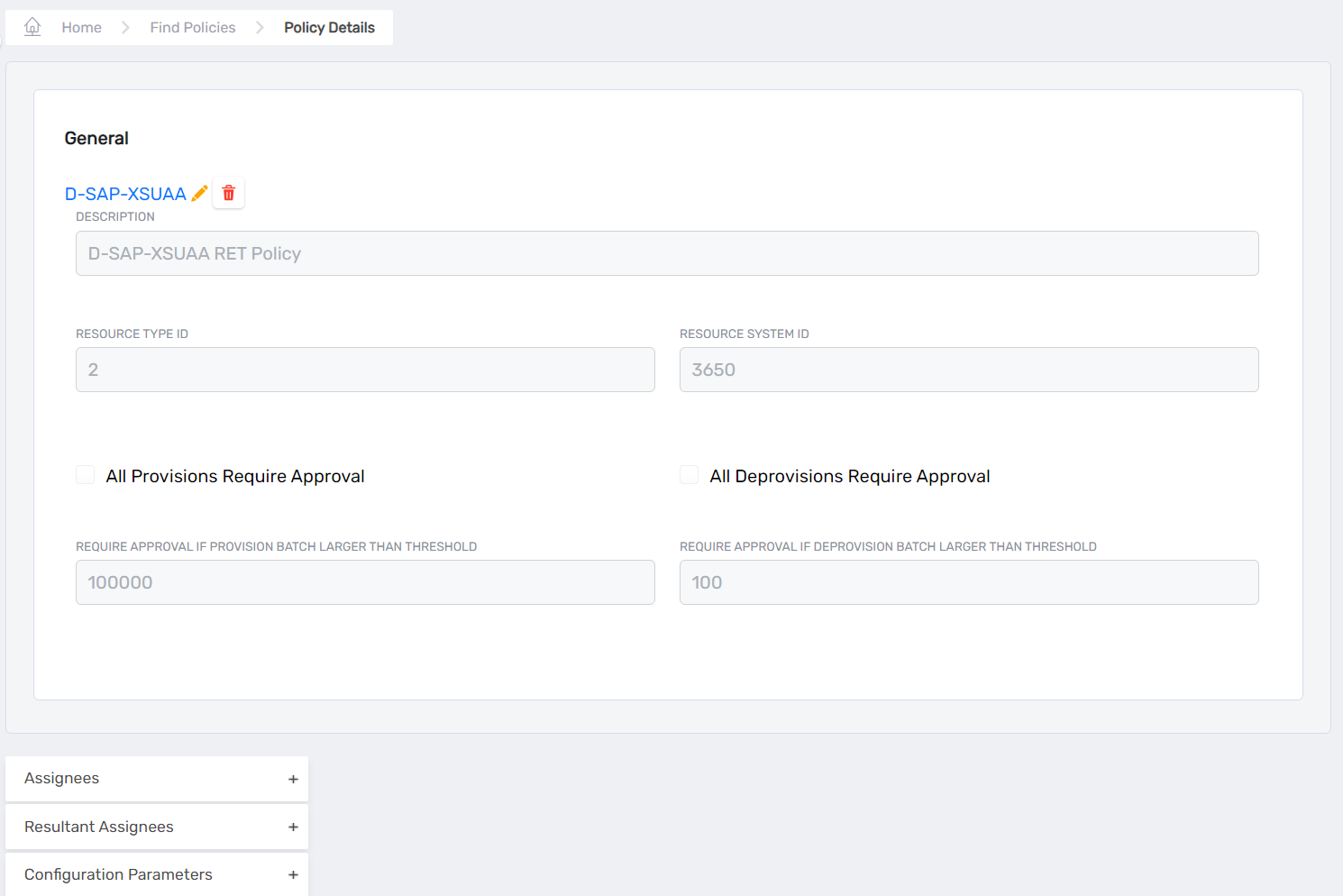Image resolution: width=1343 pixels, height=896 pixels.
Task: Click the plus icon on Resultant Assignees row
Action: 293,827
